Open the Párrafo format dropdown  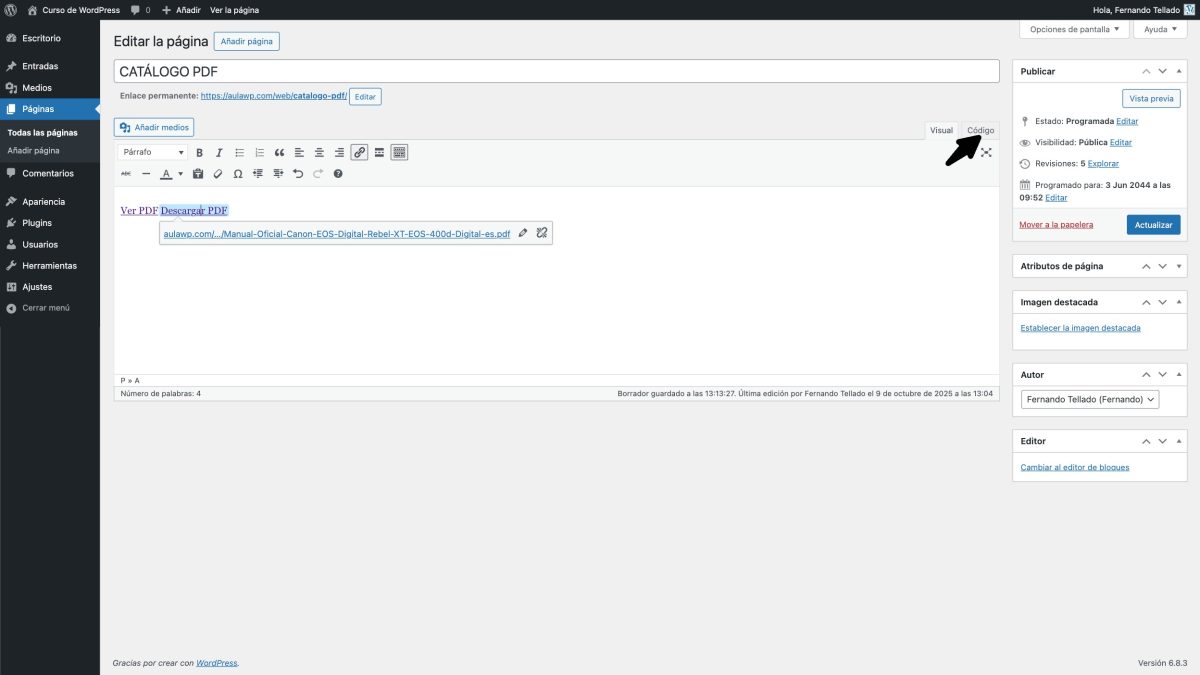(x=153, y=153)
